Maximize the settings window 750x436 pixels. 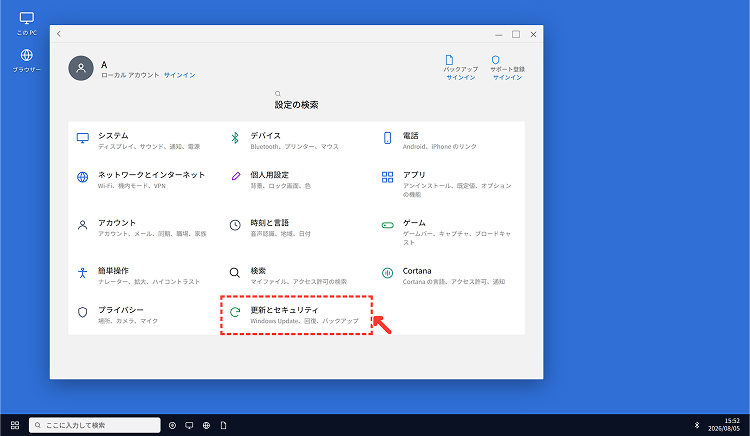click(516, 34)
